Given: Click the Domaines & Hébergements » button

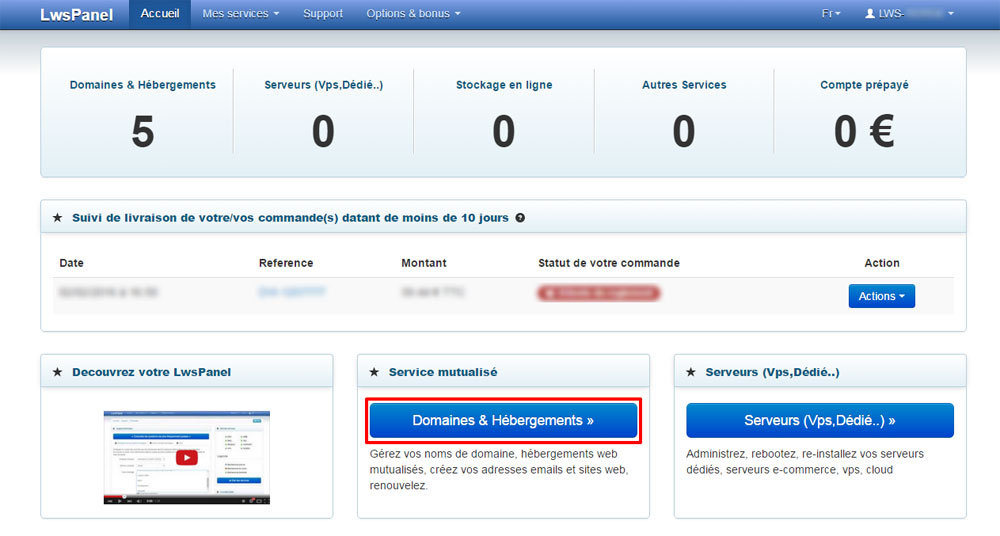Looking at the screenshot, I should [503, 421].
